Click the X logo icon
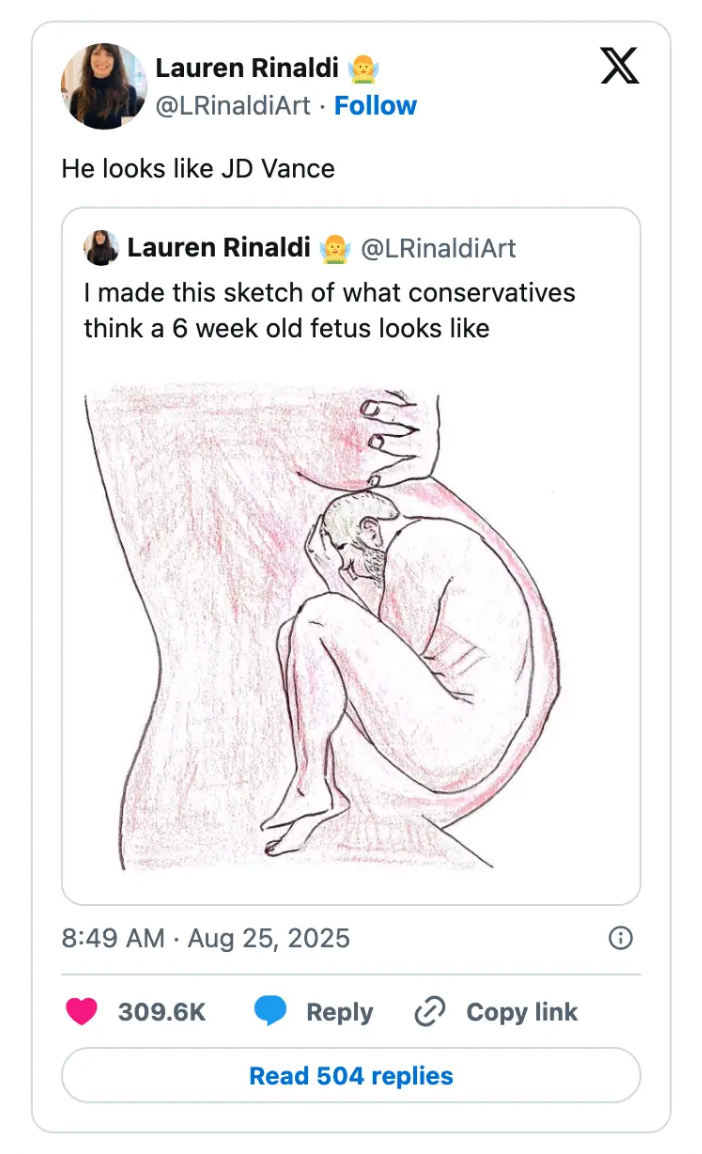The image size is (702, 1154). click(618, 65)
